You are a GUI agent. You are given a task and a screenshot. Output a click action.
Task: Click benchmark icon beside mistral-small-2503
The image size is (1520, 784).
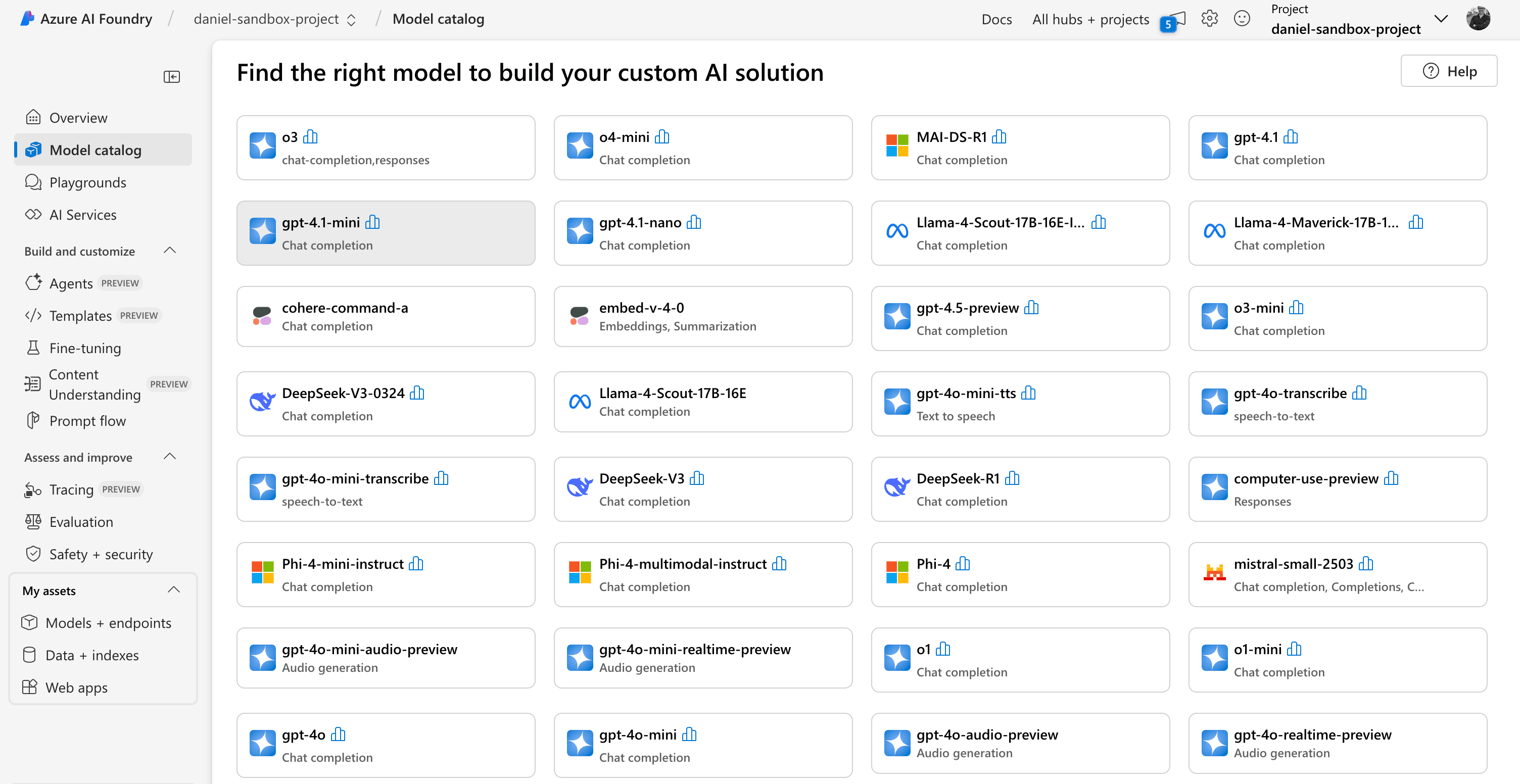click(1365, 564)
